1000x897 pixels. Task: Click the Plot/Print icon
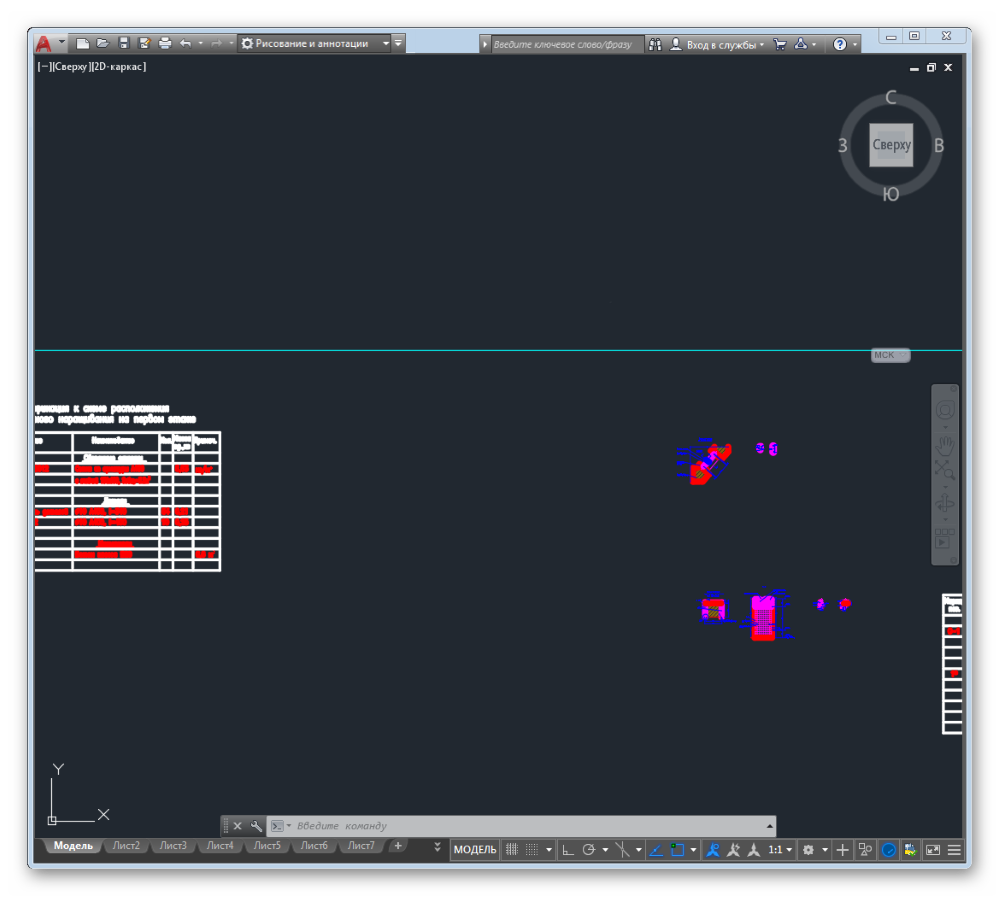[165, 43]
